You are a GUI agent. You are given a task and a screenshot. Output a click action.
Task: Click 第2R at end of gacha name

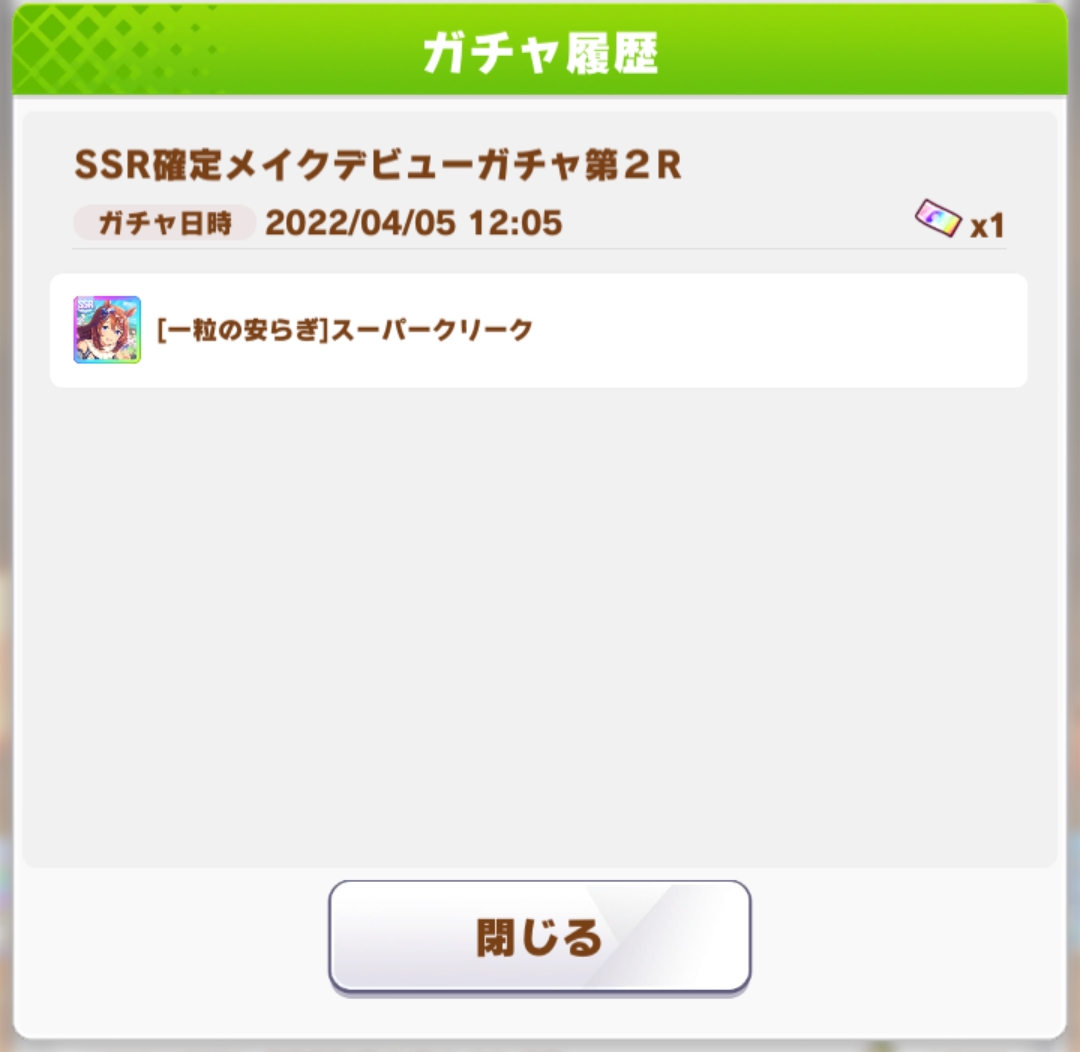click(634, 165)
